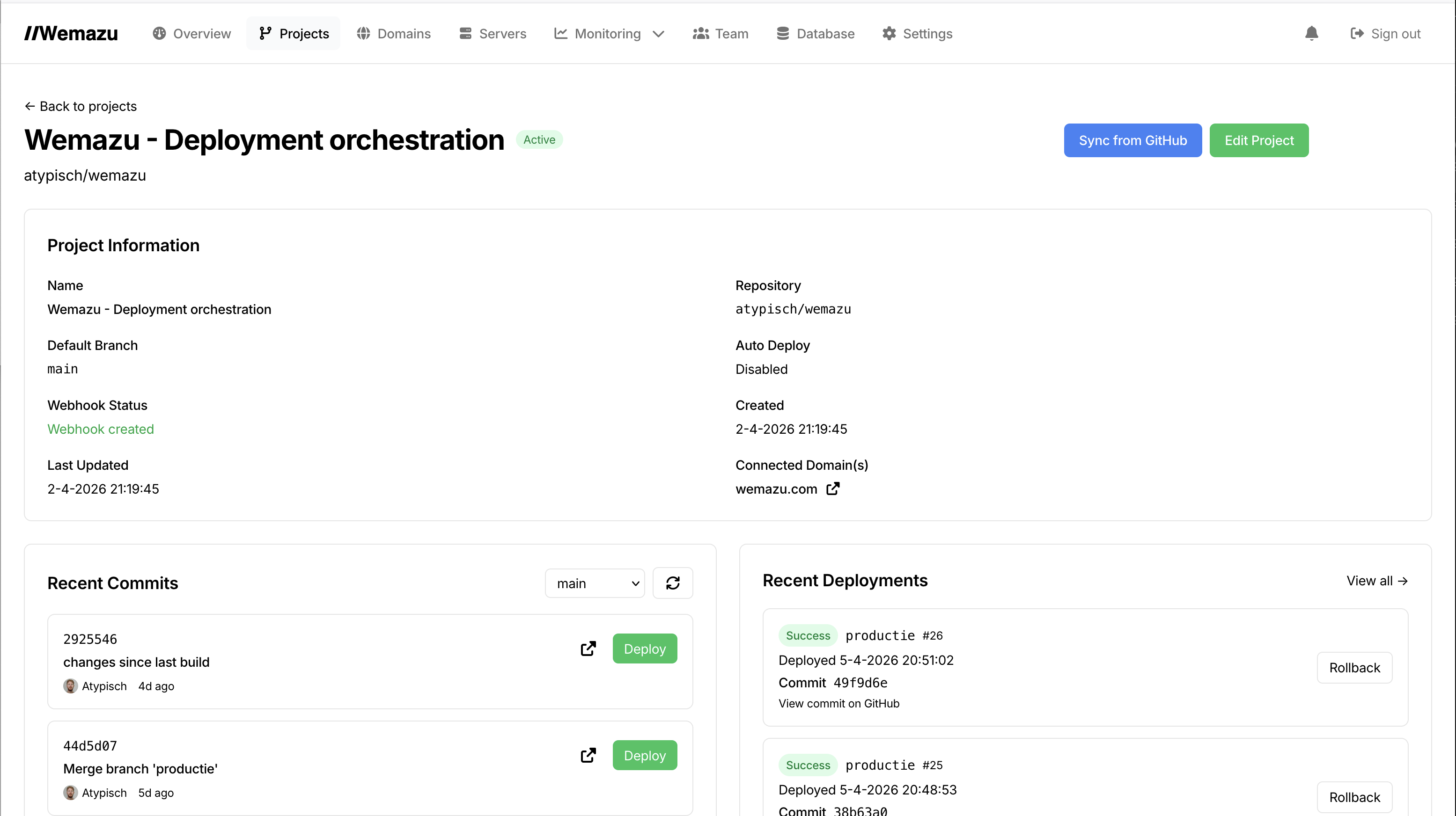The height and width of the screenshot is (816, 1456).
Task: Open the Webhook created link
Action: pos(100,429)
